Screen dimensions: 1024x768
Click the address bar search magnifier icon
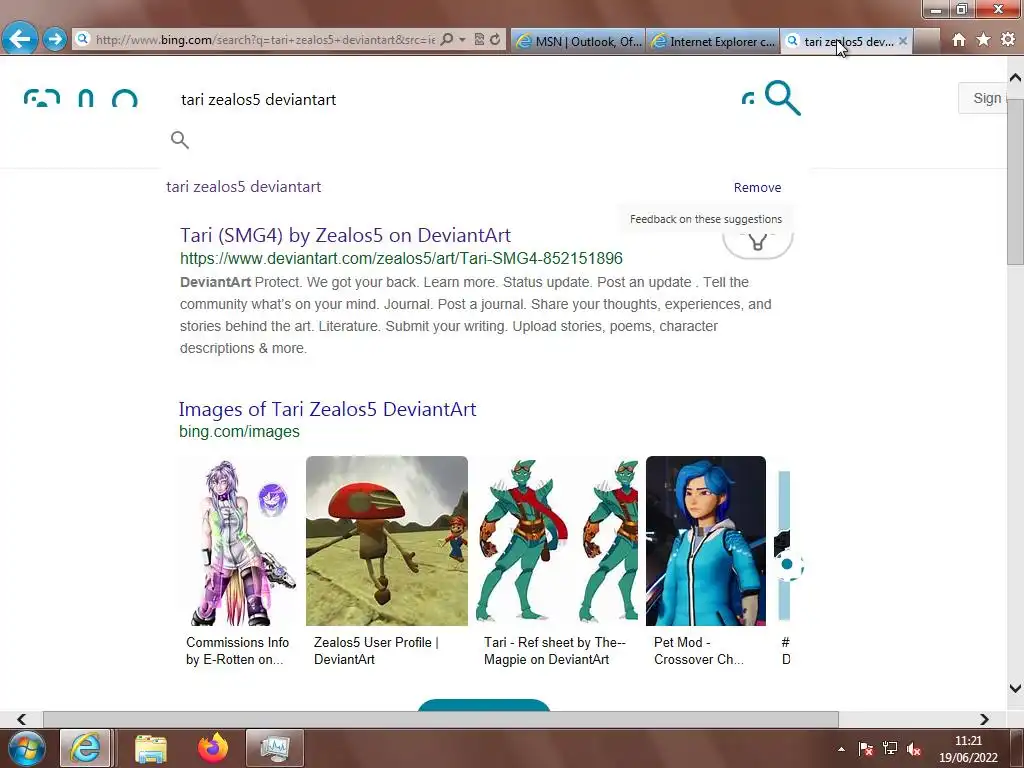coord(447,40)
